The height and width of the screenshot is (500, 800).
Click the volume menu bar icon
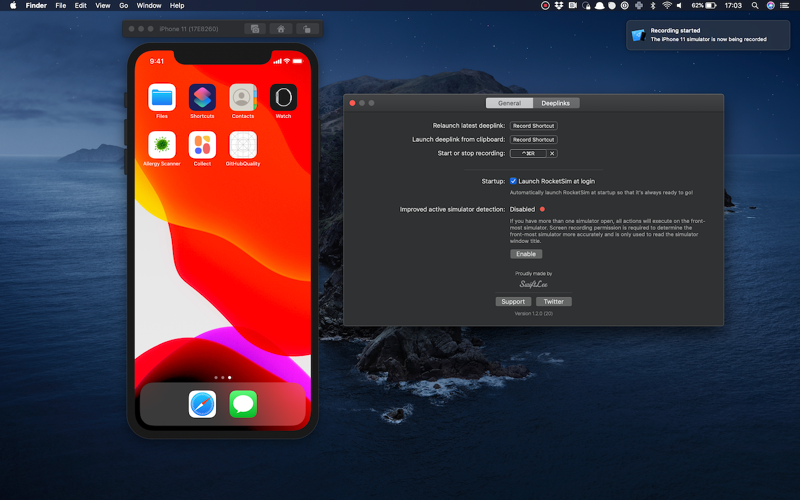[x=679, y=6]
